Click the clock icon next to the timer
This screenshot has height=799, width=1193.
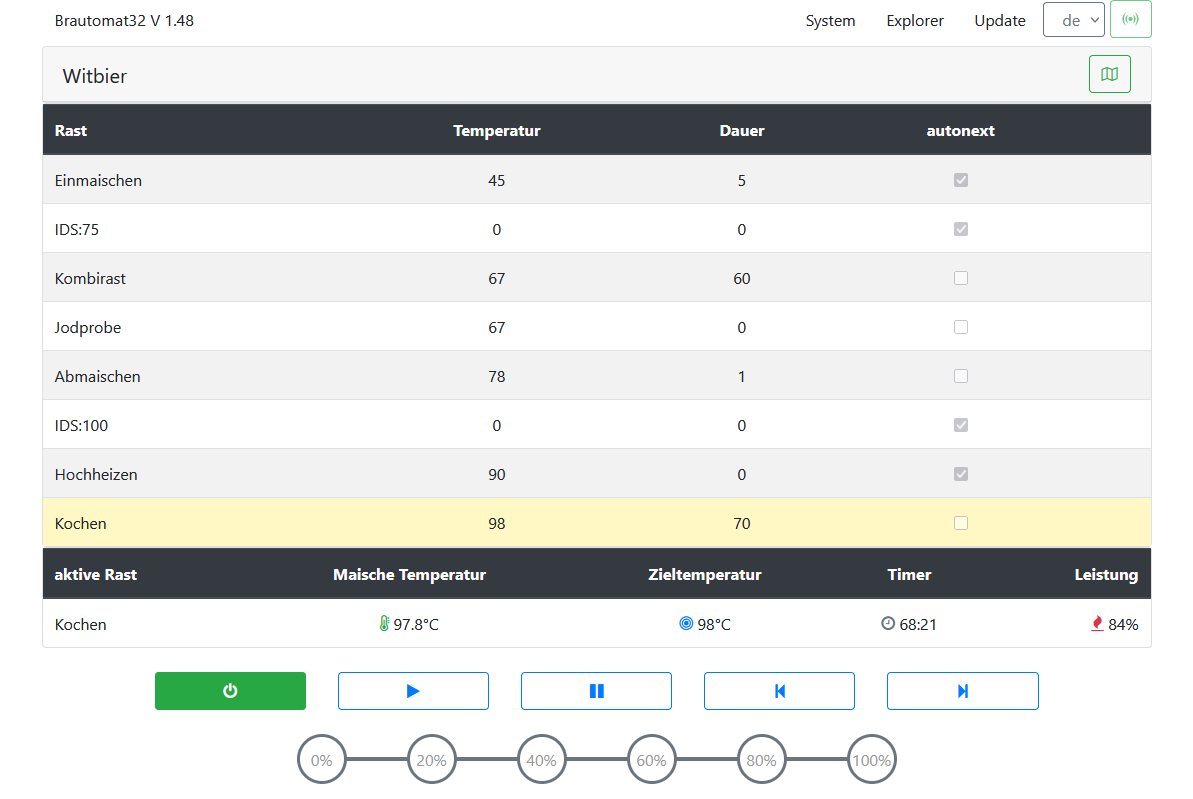pos(888,624)
